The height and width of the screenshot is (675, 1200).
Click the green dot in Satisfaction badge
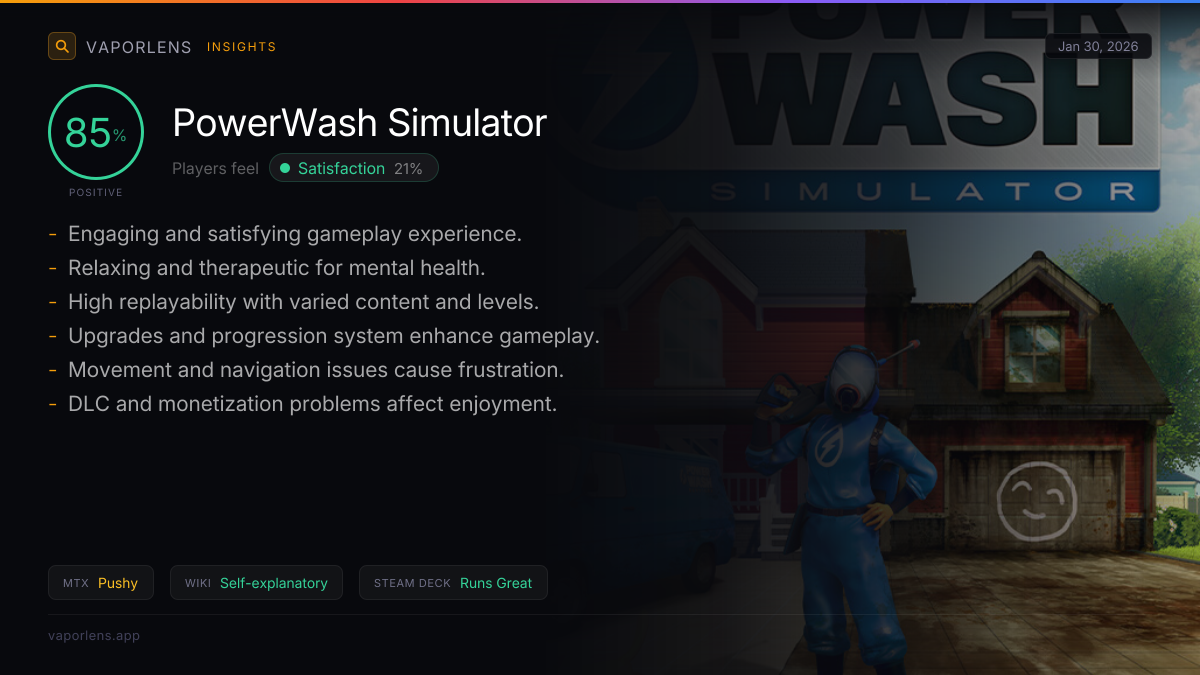pos(285,168)
